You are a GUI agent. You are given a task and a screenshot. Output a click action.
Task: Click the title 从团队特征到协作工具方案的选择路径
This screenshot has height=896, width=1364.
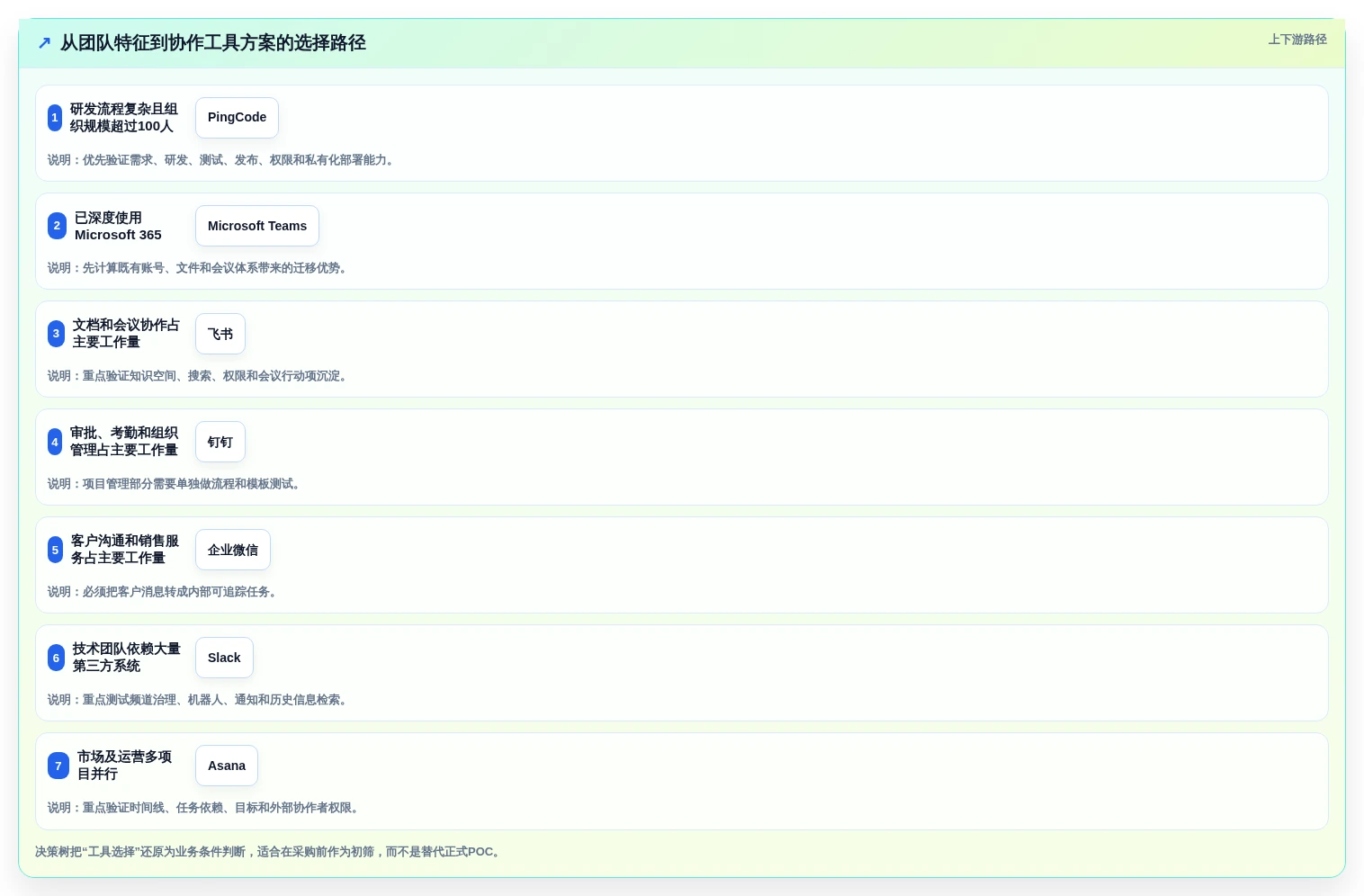click(213, 43)
